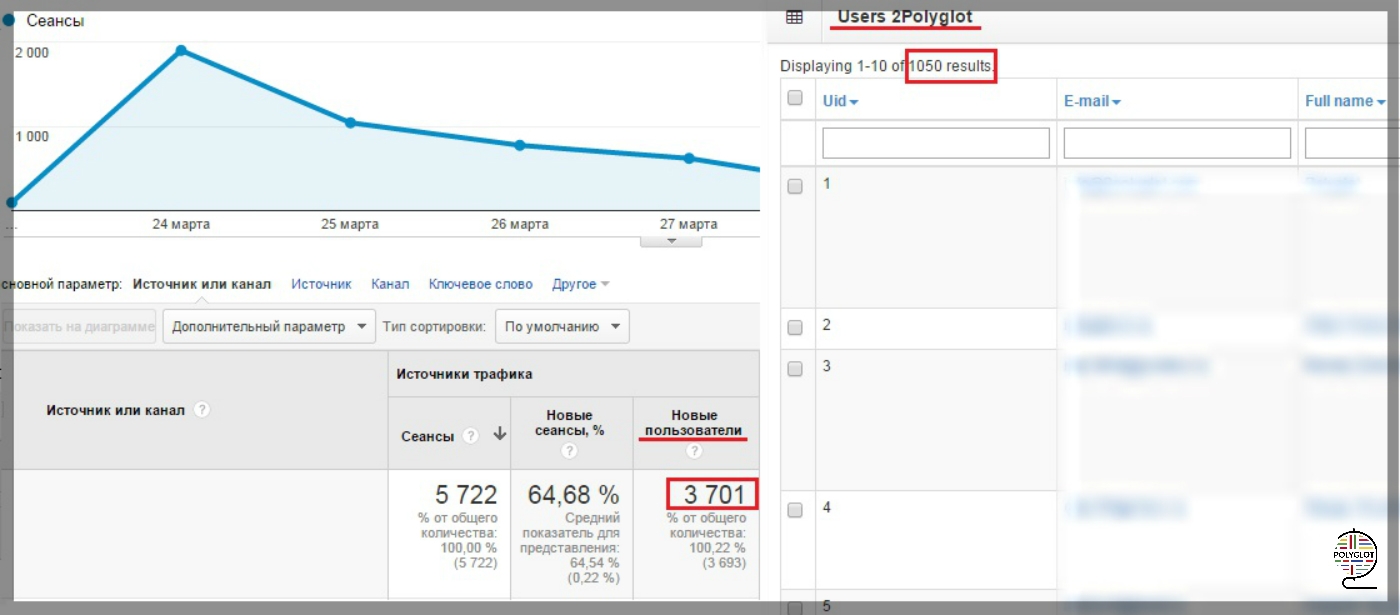Screen dimensions: 1400x615
Task: Toggle the select-all checkbox in table header
Action: tap(795, 98)
